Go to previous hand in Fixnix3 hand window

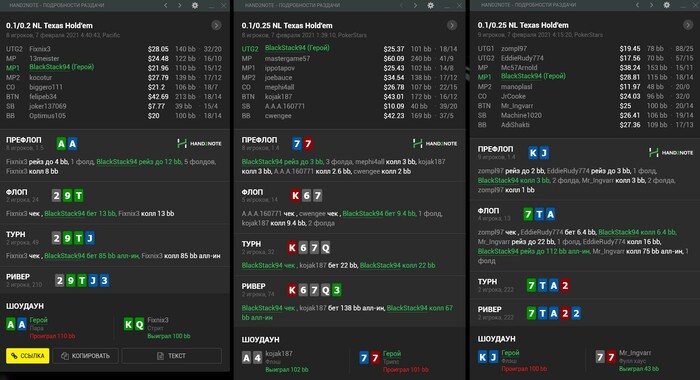click(166, 5)
